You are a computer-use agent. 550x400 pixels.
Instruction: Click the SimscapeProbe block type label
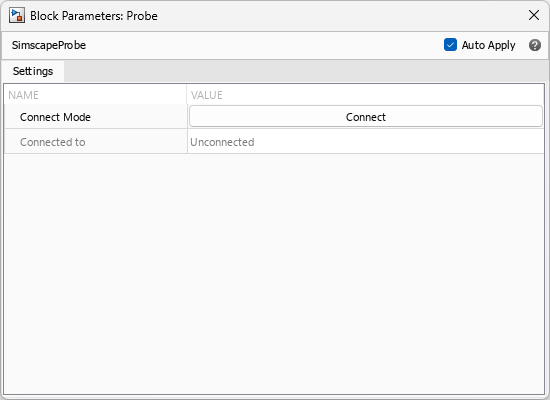(49, 45)
